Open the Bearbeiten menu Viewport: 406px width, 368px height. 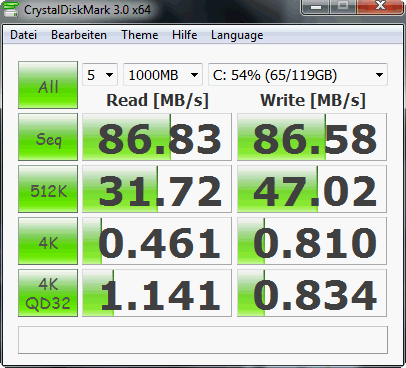point(79,35)
